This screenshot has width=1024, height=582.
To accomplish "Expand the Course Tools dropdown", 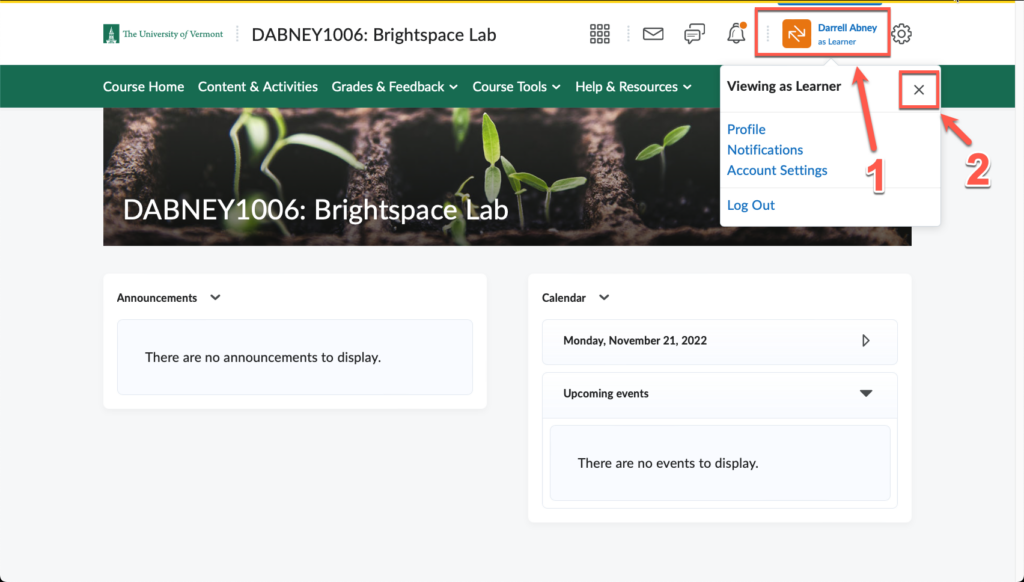I will pos(516,86).
